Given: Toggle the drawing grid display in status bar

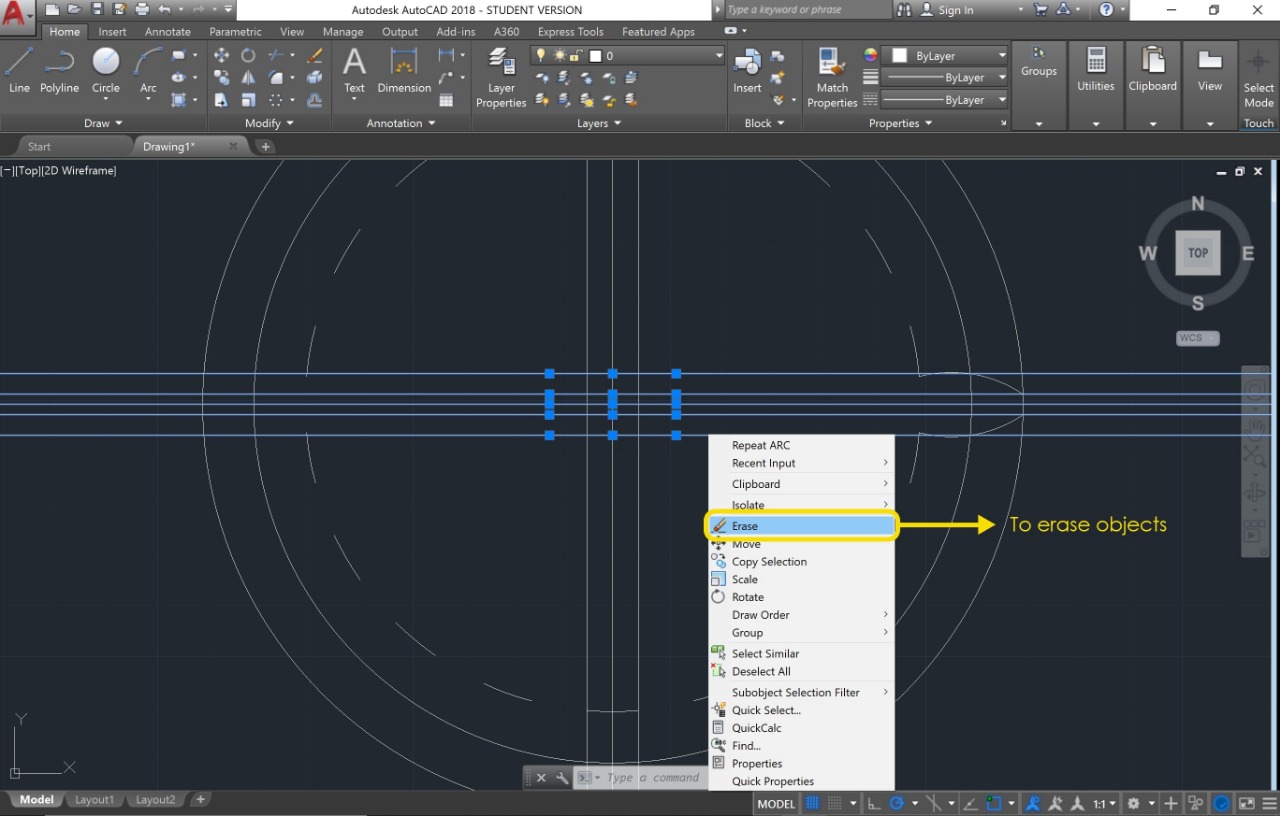Looking at the screenshot, I should (813, 803).
